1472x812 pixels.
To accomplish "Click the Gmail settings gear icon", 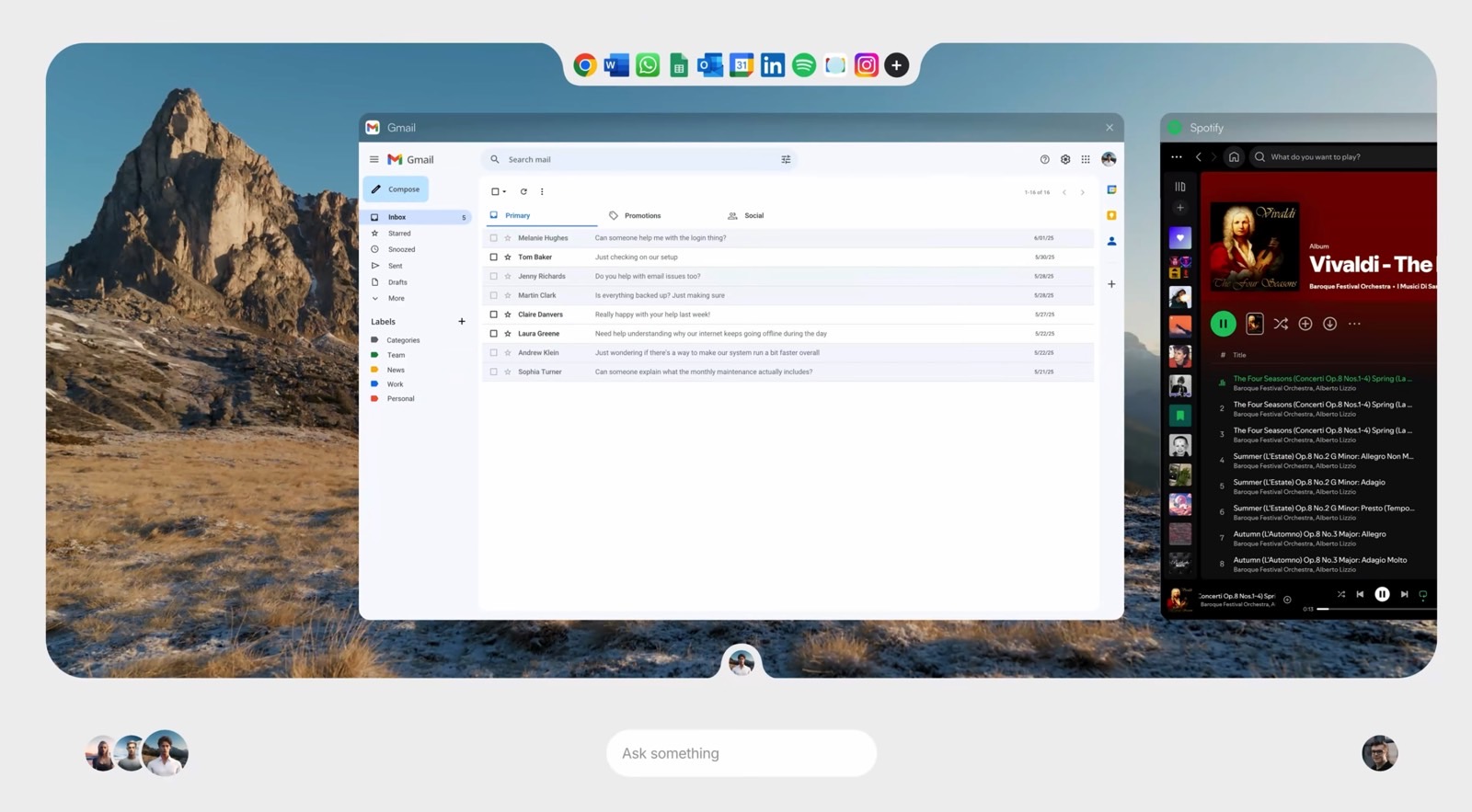I will click(x=1065, y=159).
